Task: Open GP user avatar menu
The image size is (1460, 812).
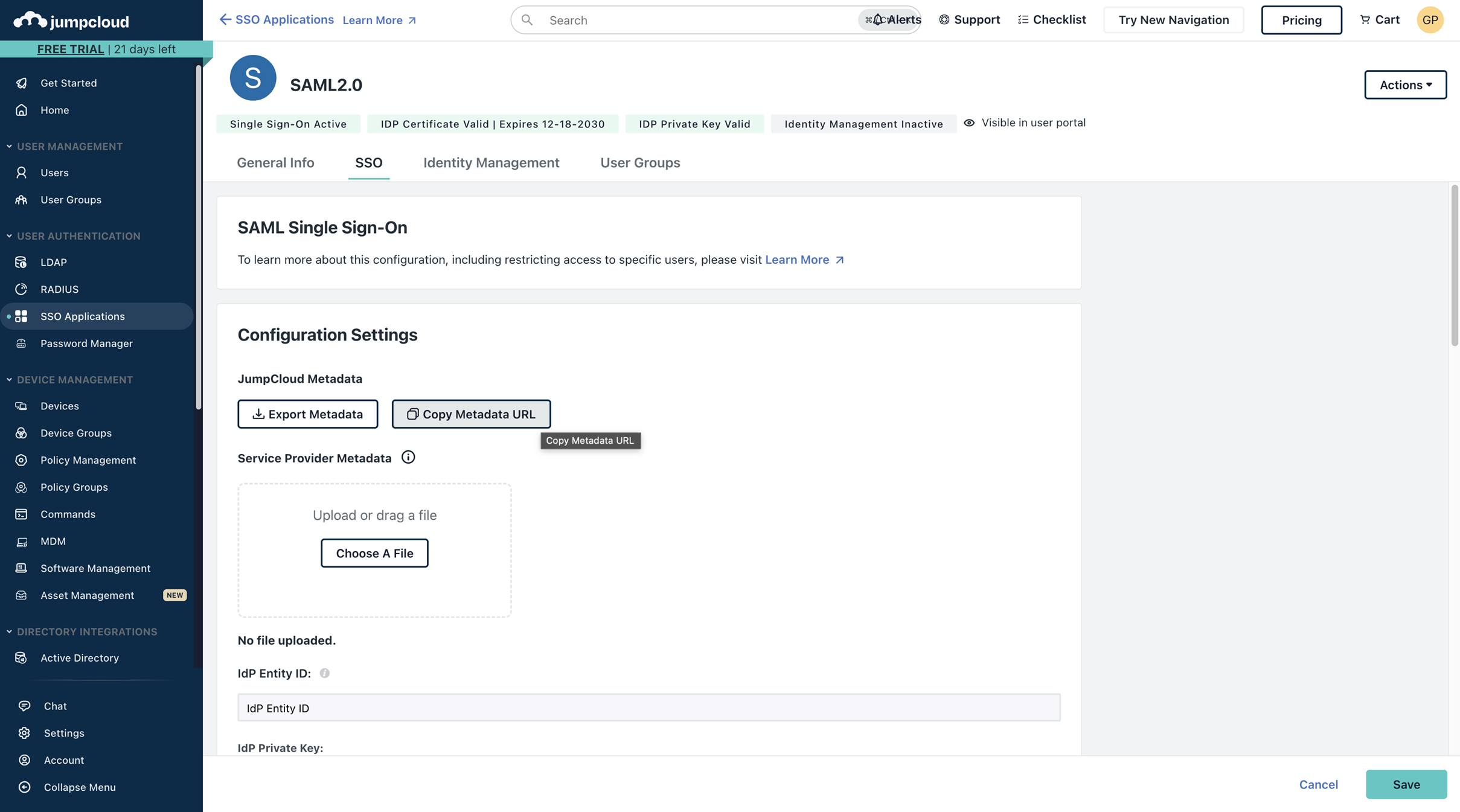Action: 1430,20
